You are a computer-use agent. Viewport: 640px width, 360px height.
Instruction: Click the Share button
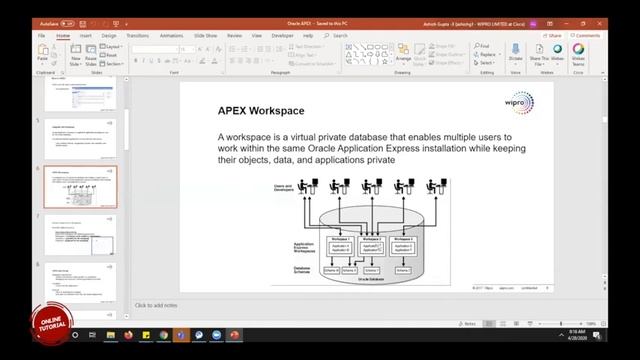pos(552,36)
